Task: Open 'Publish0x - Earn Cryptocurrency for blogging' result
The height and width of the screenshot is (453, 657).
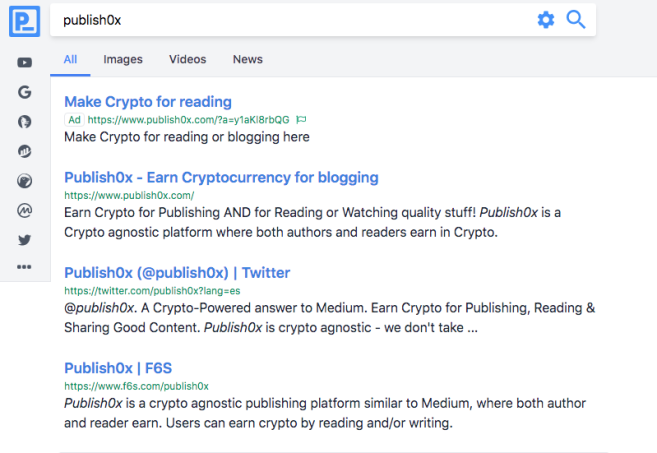Action: pyautogui.click(x=221, y=178)
